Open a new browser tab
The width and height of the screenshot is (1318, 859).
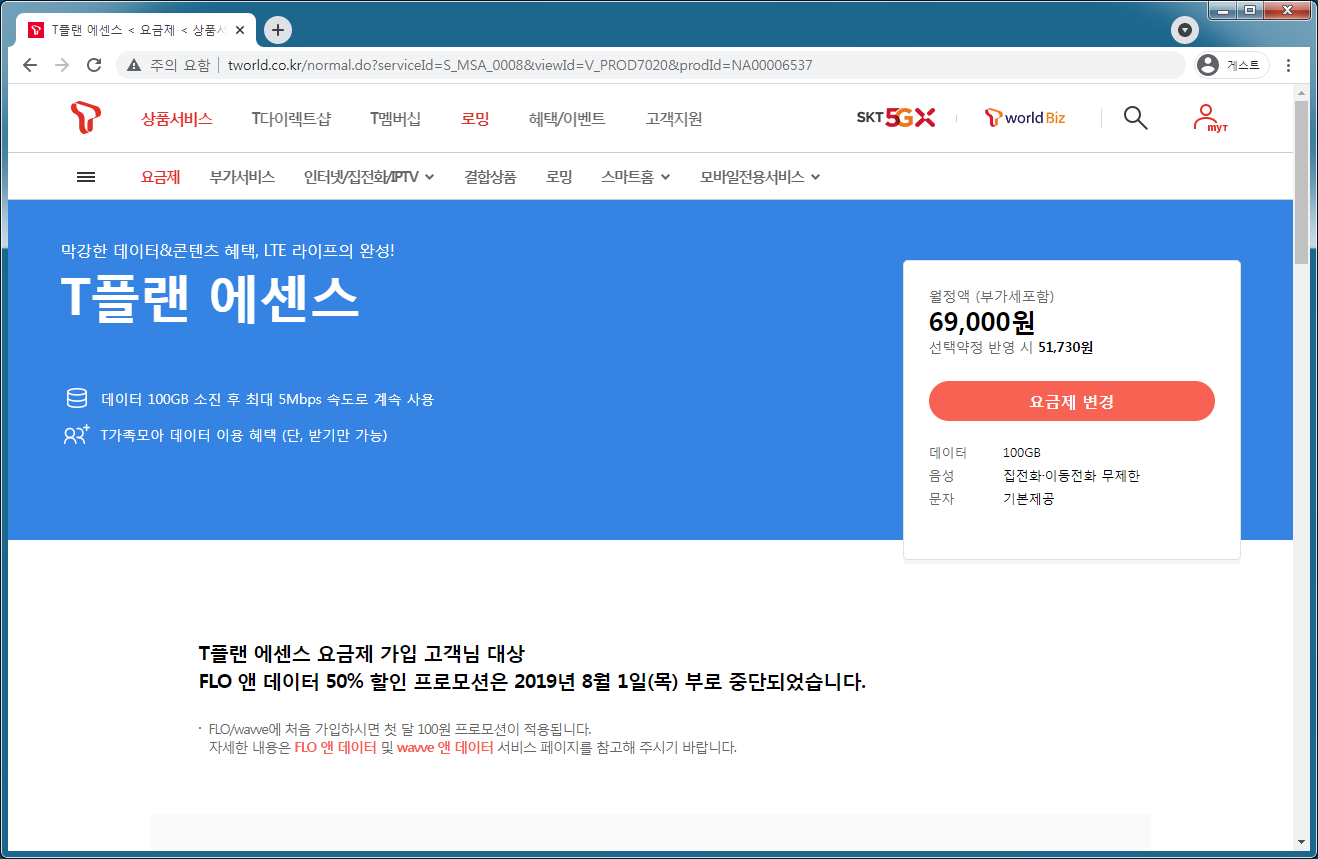278,30
